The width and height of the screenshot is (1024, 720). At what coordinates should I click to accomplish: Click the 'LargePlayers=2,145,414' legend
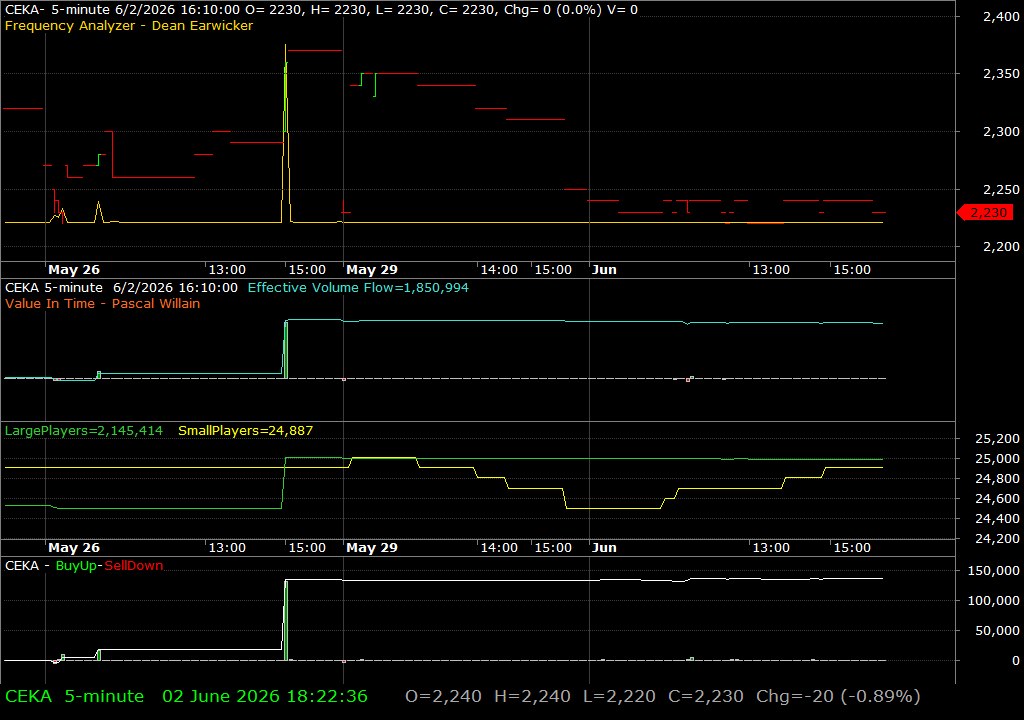[84, 431]
